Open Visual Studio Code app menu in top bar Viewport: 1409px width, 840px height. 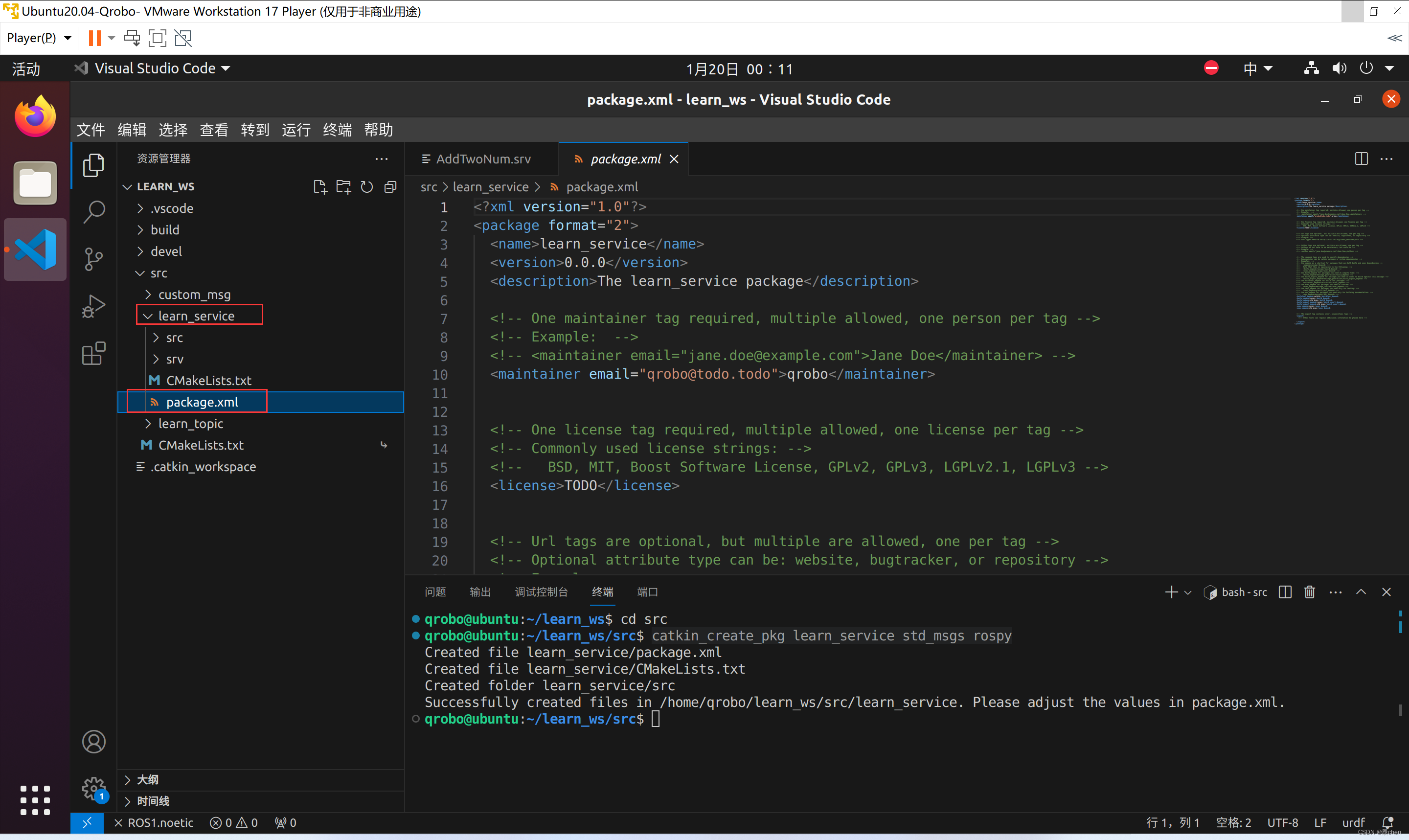[153, 68]
